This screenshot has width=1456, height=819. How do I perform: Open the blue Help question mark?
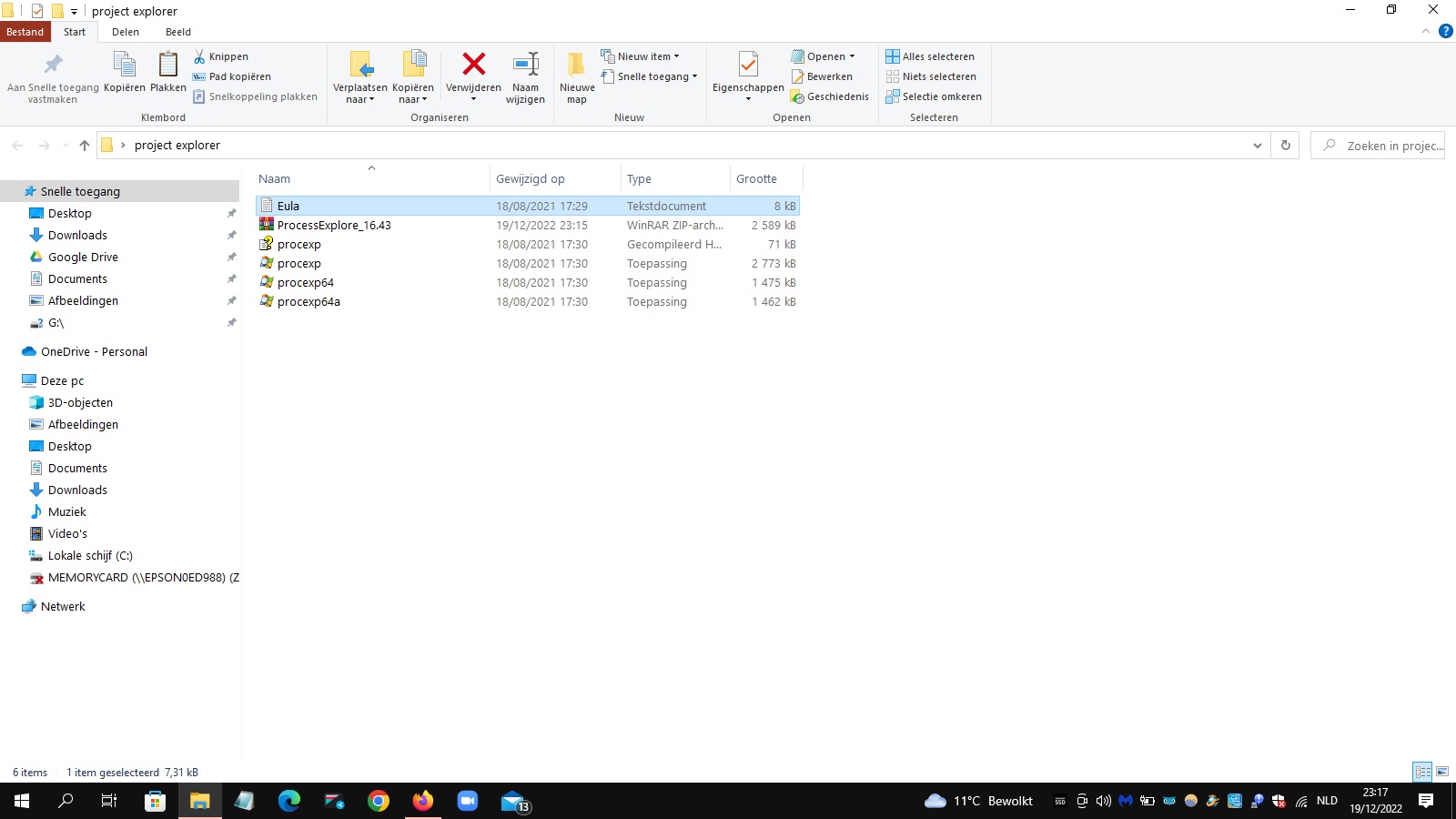[1445, 32]
